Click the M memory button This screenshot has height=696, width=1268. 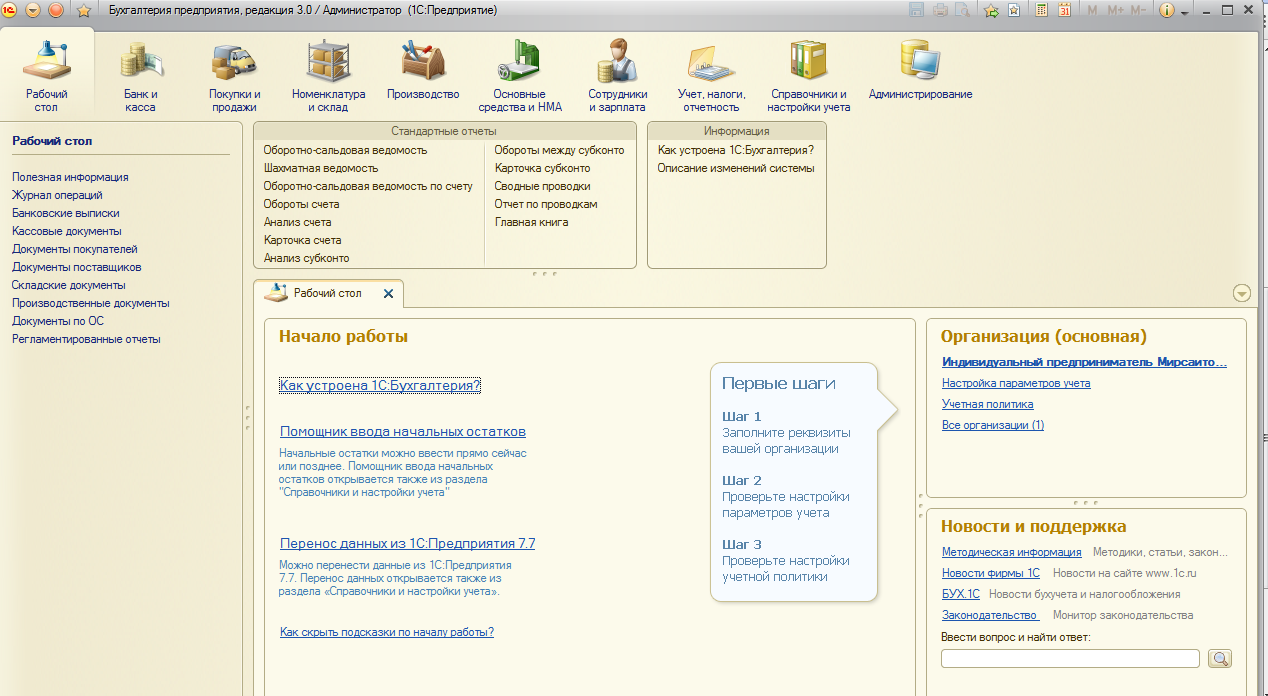[1092, 10]
